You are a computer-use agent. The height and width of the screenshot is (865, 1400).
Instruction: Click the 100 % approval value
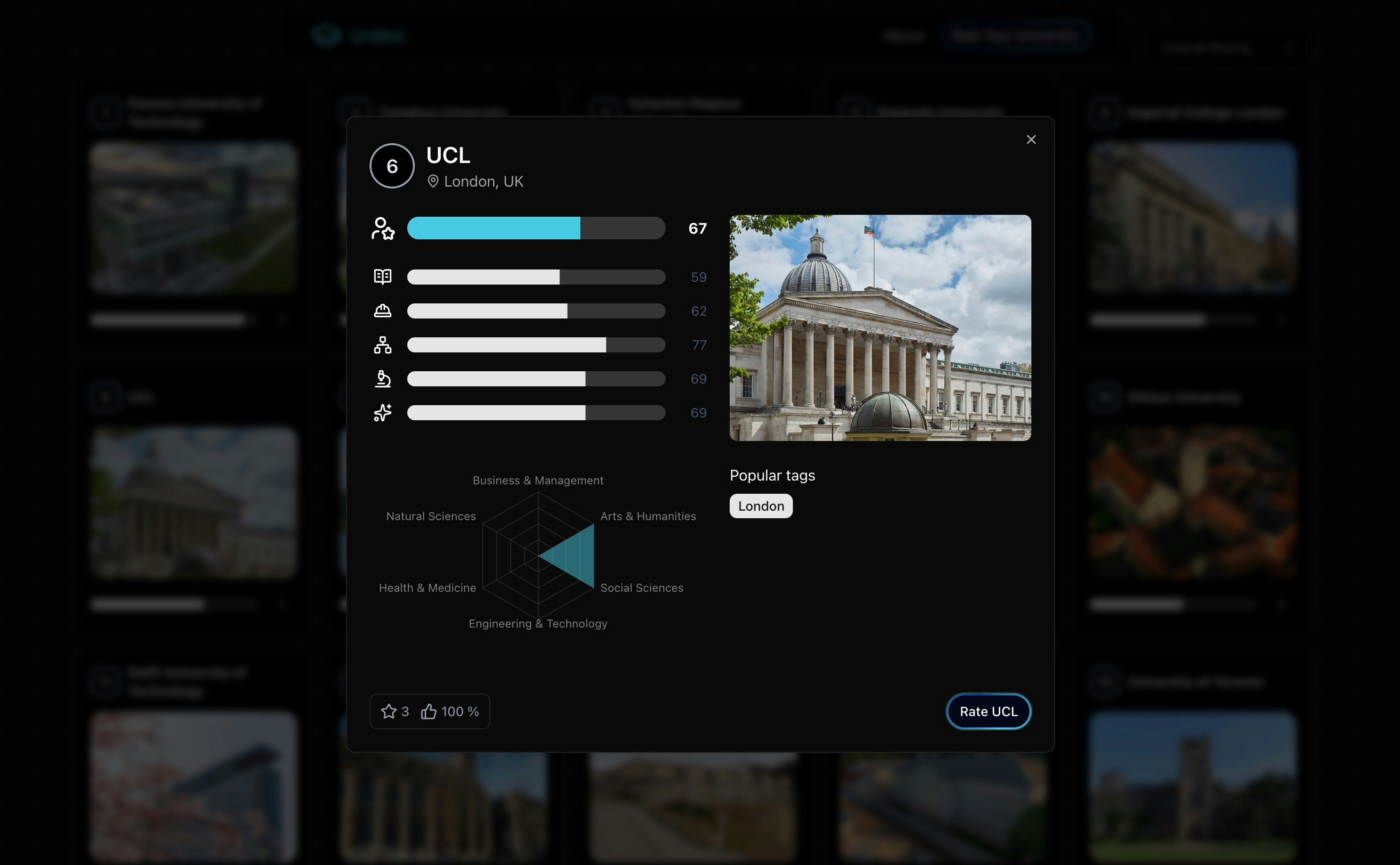click(x=460, y=711)
